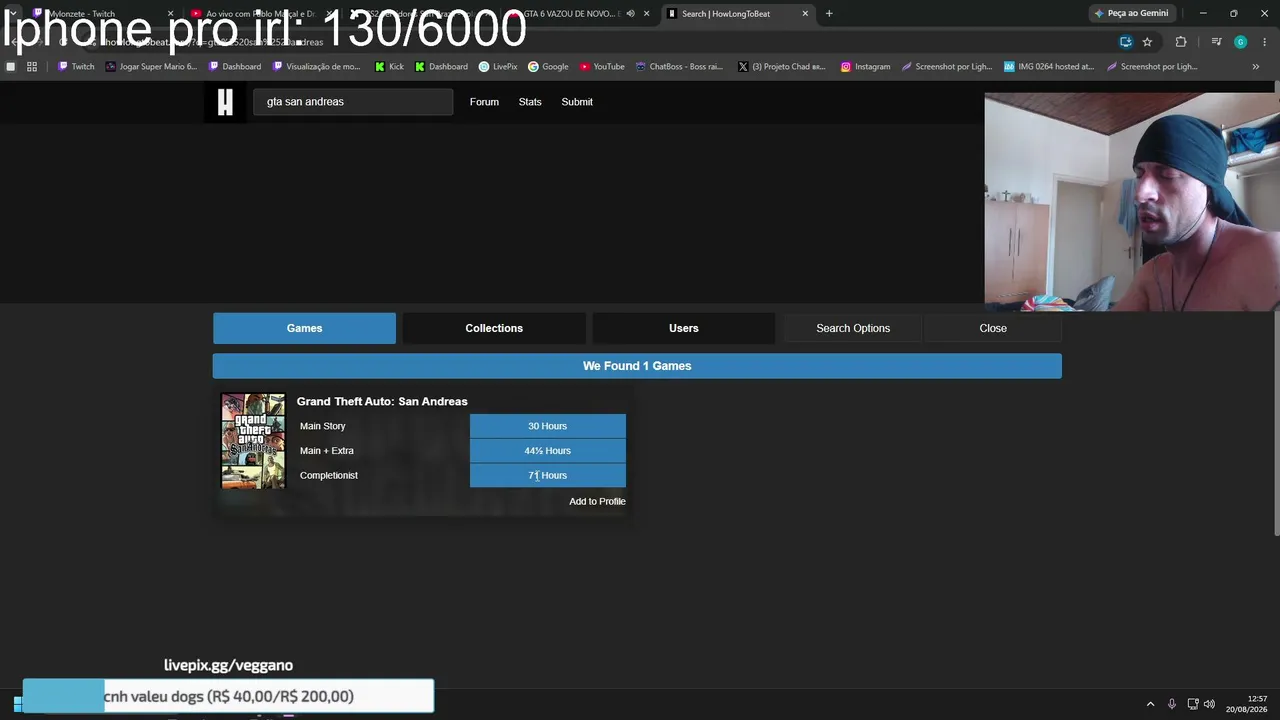Screen dimensions: 1280x720
Task: Close the Search | HowLongToBeat tab
Action: tap(805, 14)
